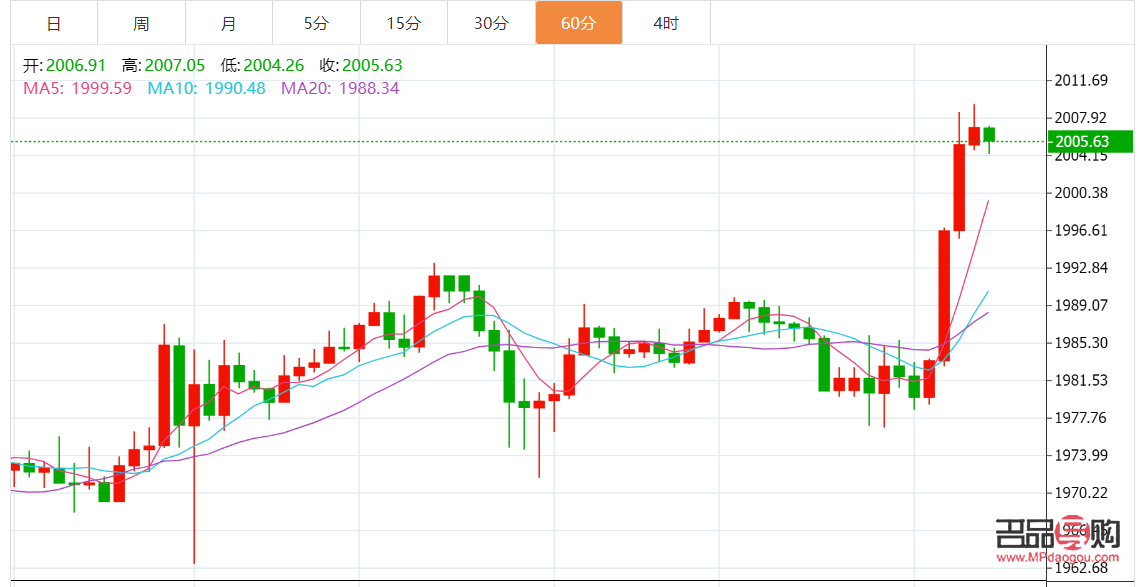Select the 30分 timeframe tab
This screenshot has height=587, width=1143.
pos(491,23)
